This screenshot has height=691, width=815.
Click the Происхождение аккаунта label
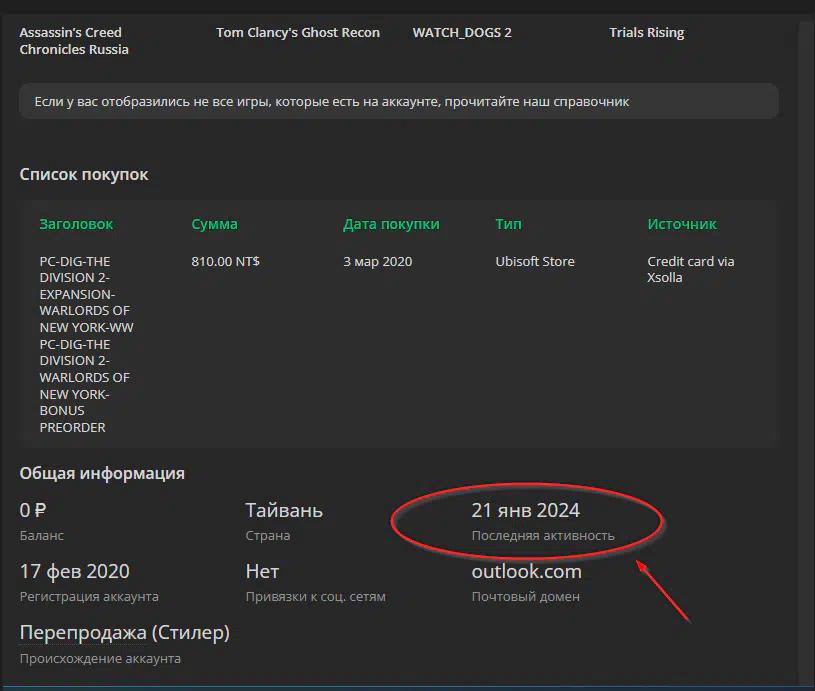100,658
